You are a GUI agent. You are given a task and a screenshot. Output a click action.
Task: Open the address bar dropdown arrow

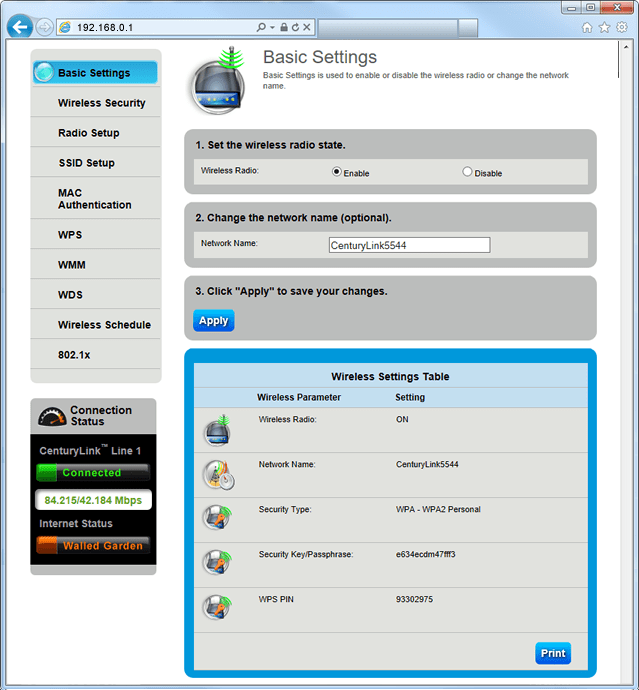click(272, 27)
